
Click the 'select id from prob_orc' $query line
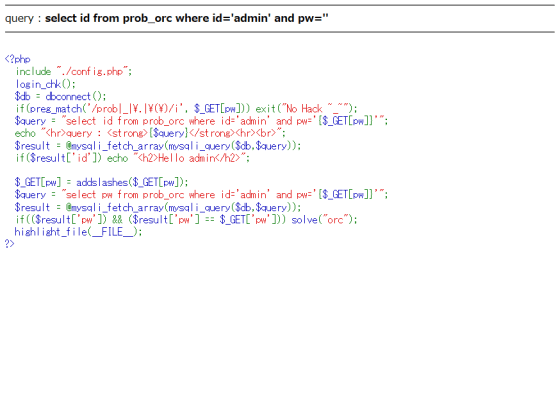coord(201,121)
